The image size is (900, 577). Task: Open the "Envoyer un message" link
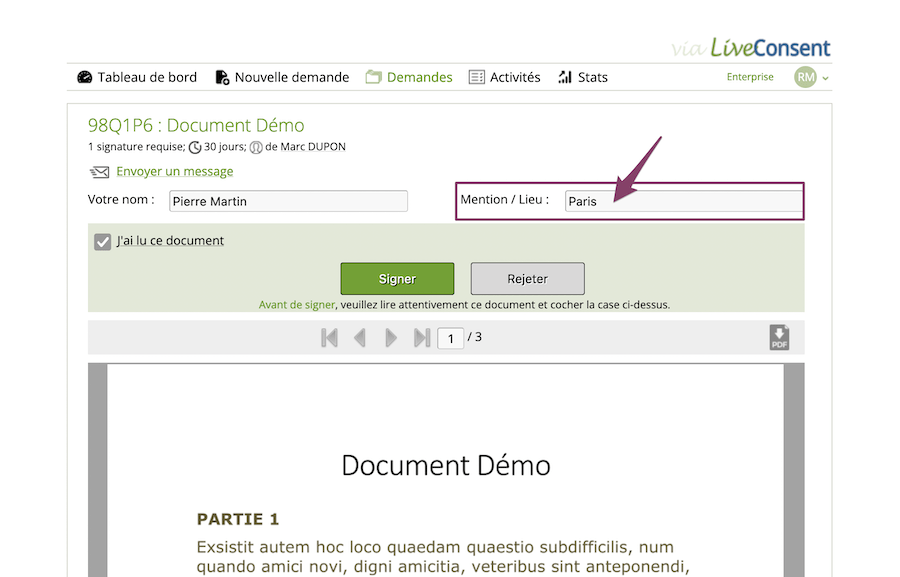[x=174, y=172]
